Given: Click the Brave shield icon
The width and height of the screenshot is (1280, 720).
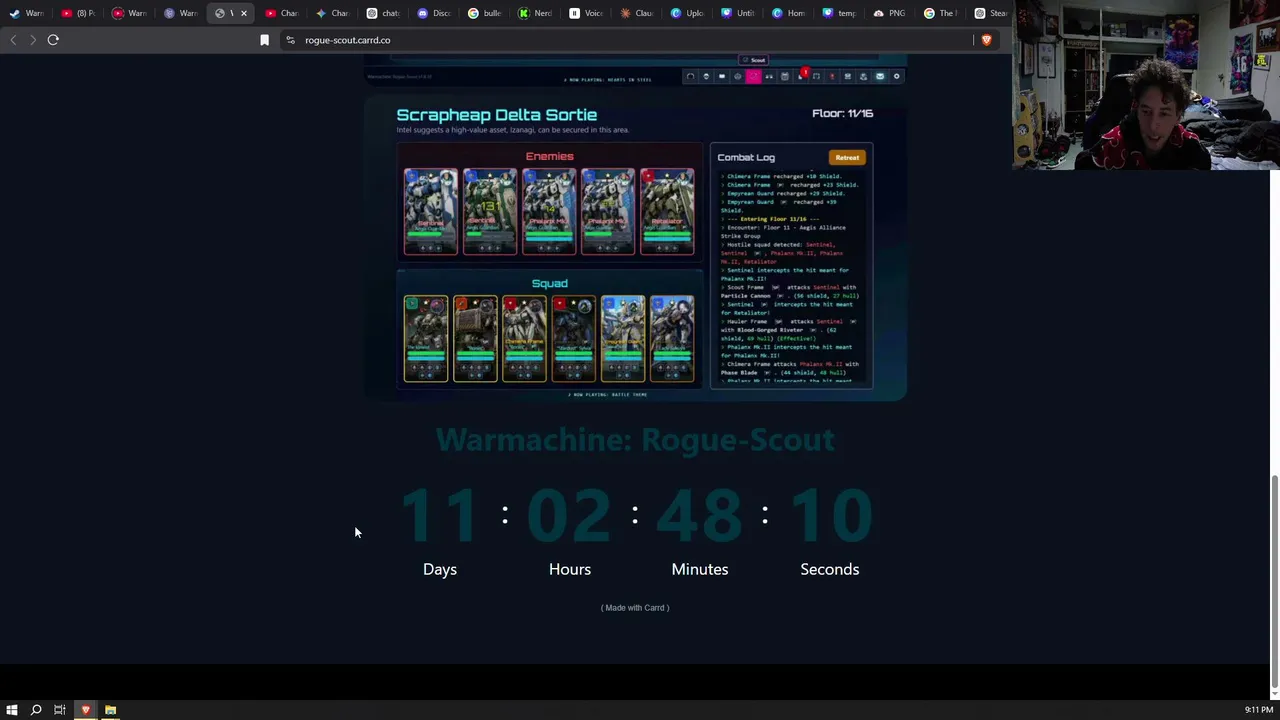Looking at the screenshot, I should tap(986, 40).
